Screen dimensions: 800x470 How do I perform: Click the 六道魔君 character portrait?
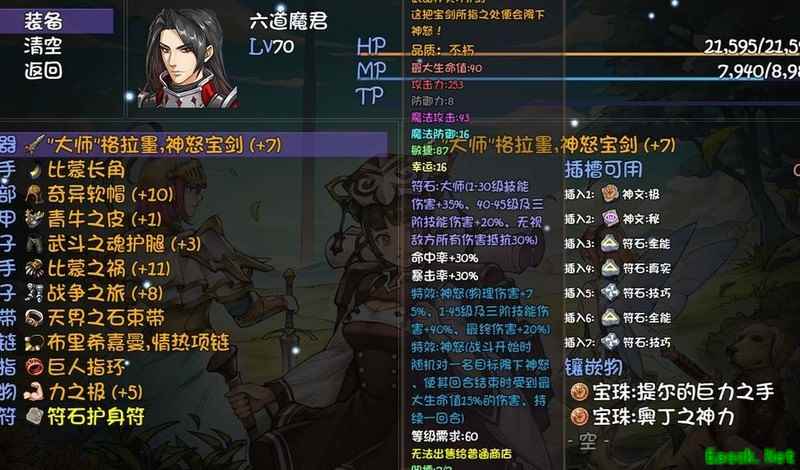[188, 58]
